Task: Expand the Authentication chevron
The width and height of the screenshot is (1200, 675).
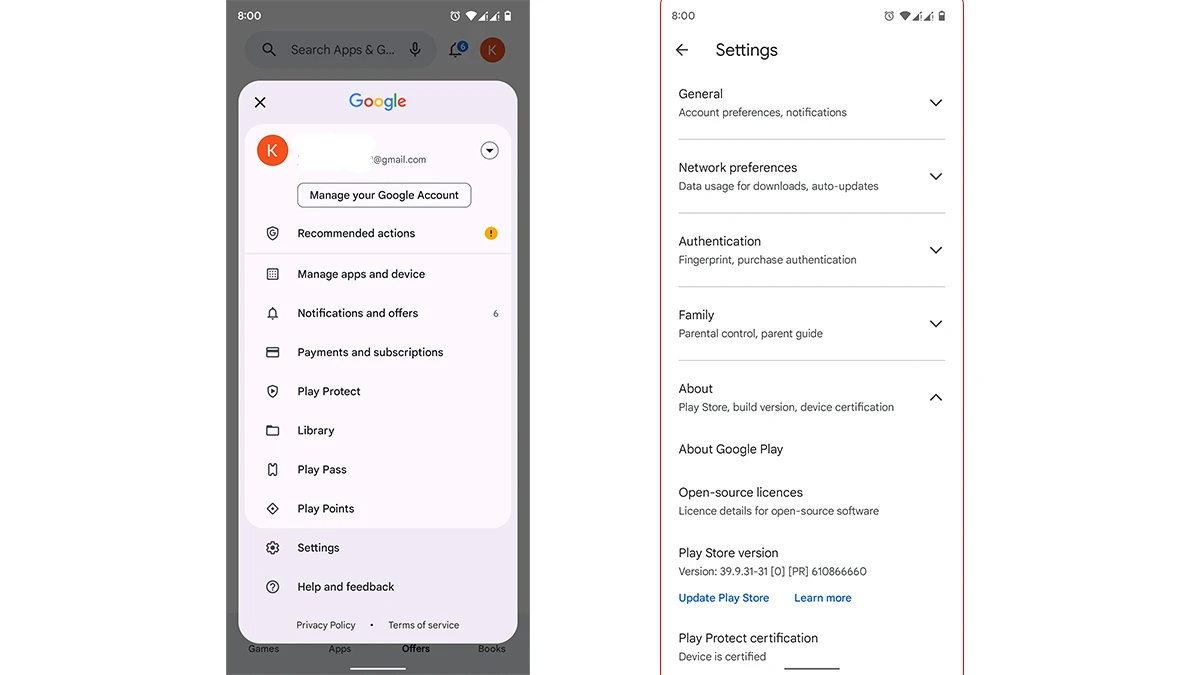Action: pyautogui.click(x=936, y=250)
